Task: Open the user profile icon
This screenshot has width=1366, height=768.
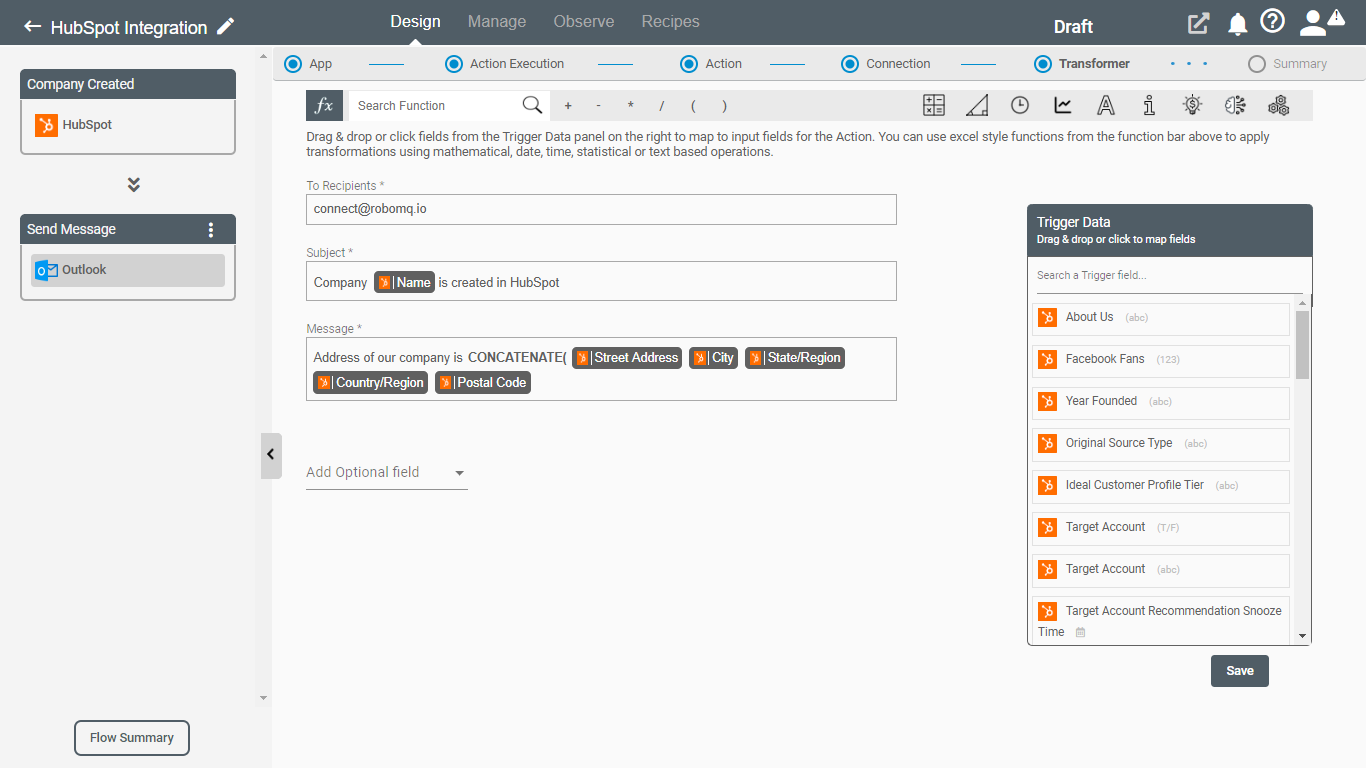Action: [1312, 23]
